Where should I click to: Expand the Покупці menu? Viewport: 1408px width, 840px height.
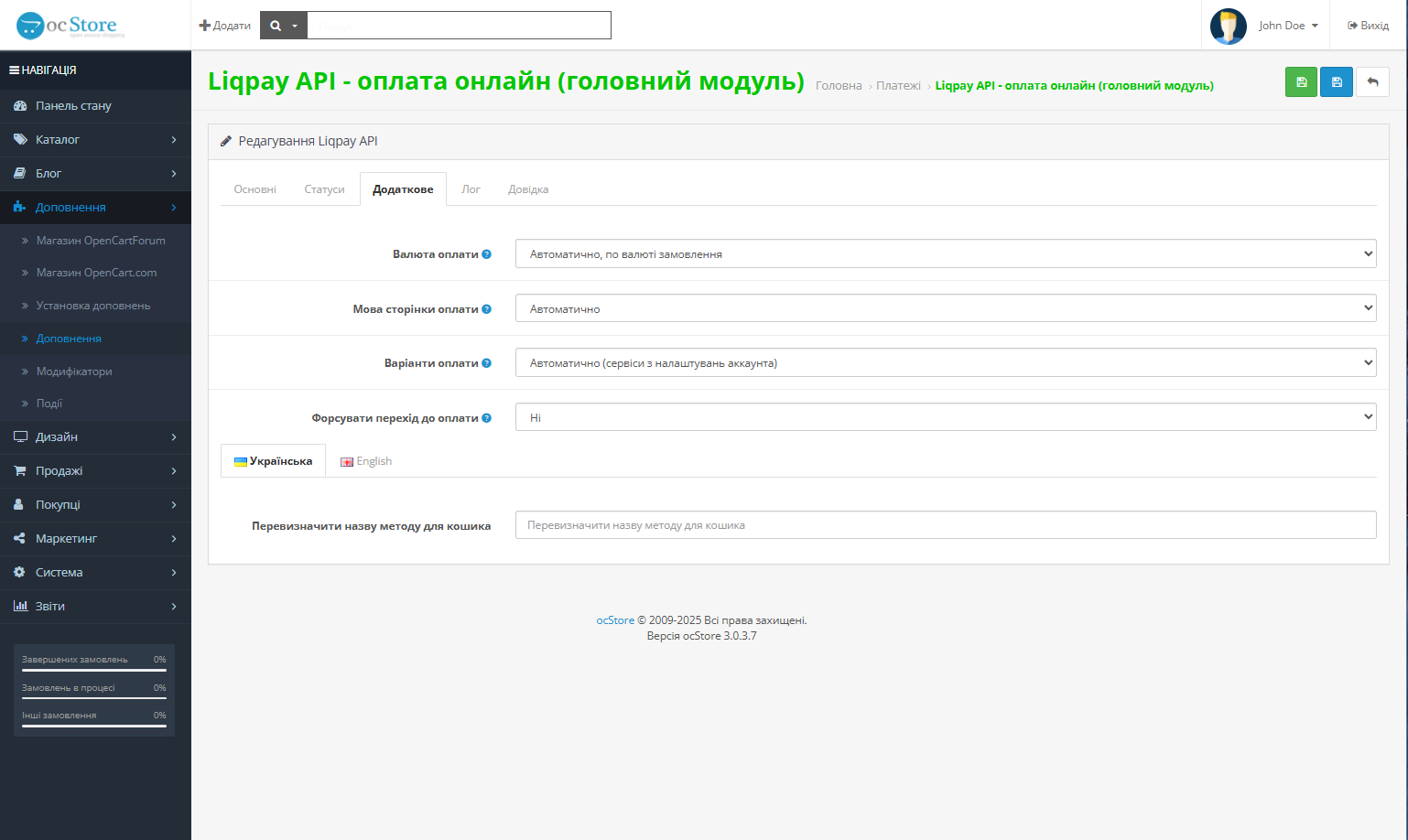coord(95,505)
